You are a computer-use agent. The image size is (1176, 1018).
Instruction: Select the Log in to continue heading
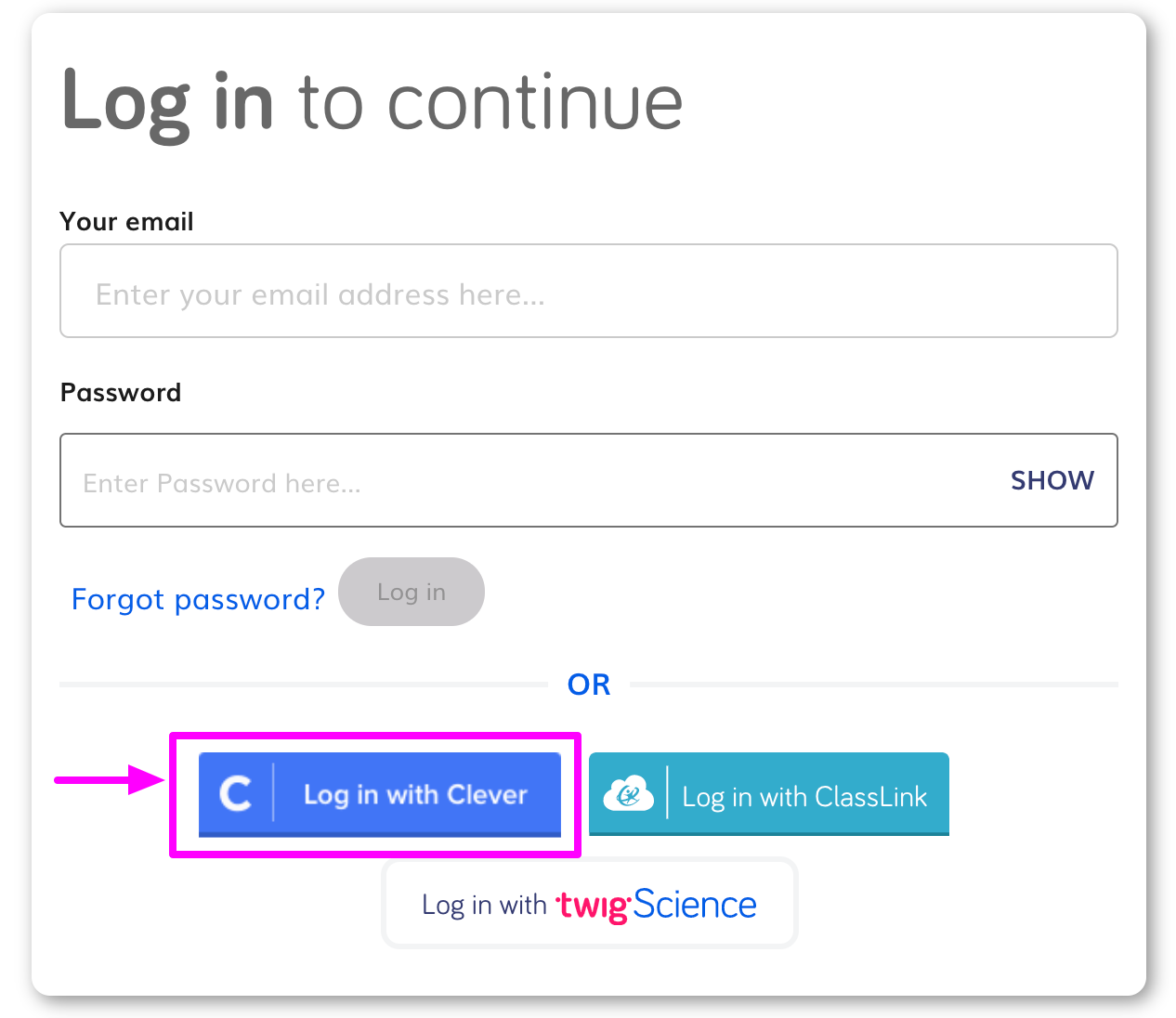(372, 102)
